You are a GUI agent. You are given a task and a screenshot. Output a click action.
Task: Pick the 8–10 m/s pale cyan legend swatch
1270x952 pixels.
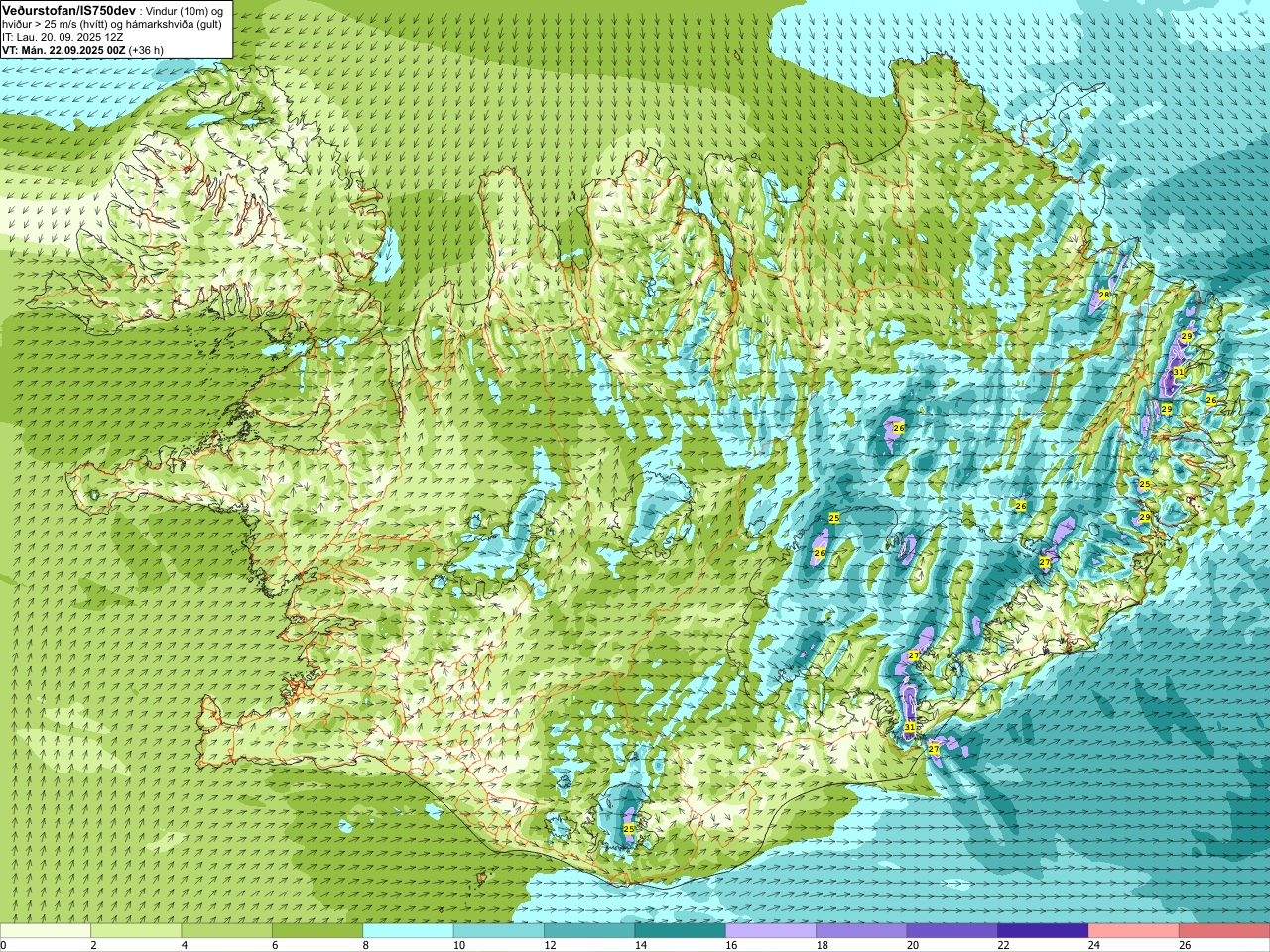408,931
